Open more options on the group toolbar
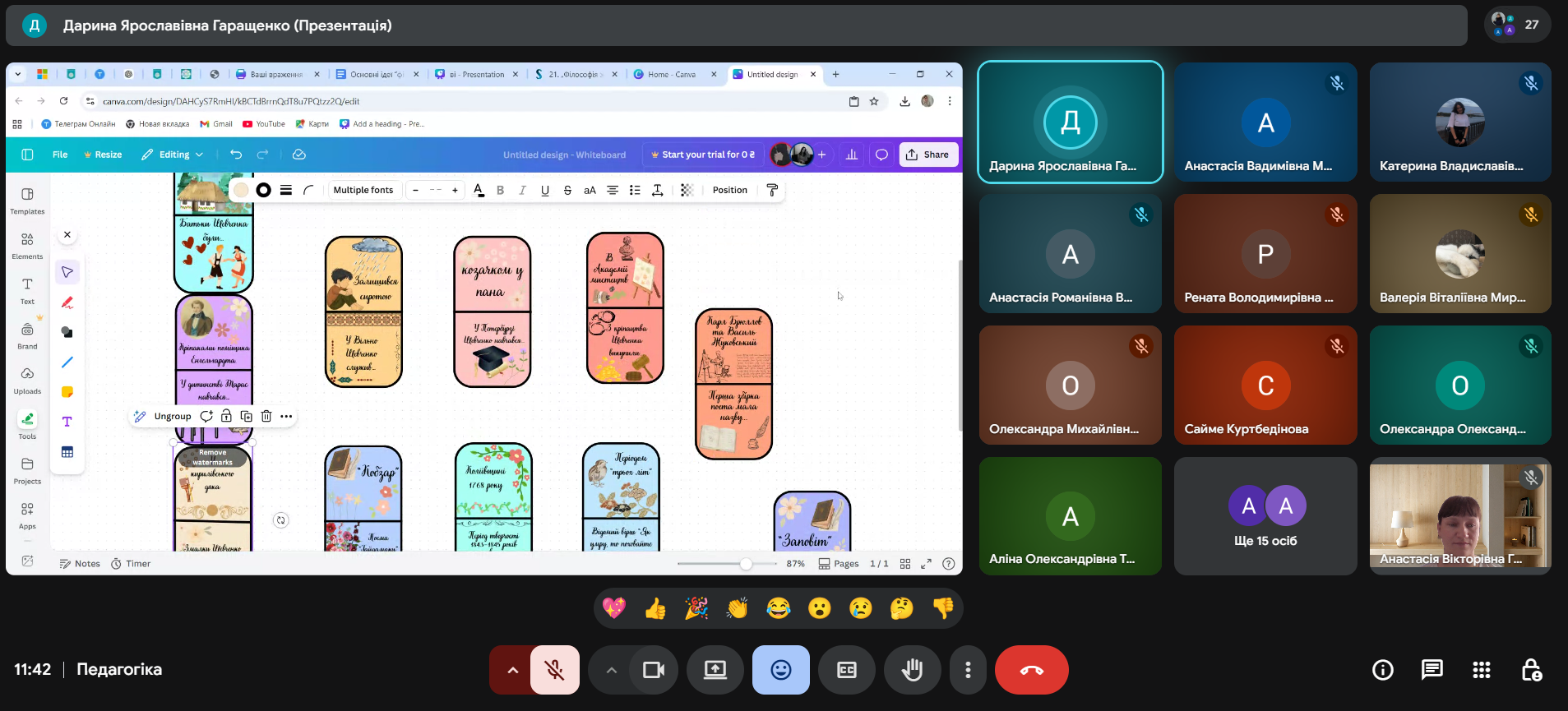Viewport: 1568px width, 711px height. [286, 416]
